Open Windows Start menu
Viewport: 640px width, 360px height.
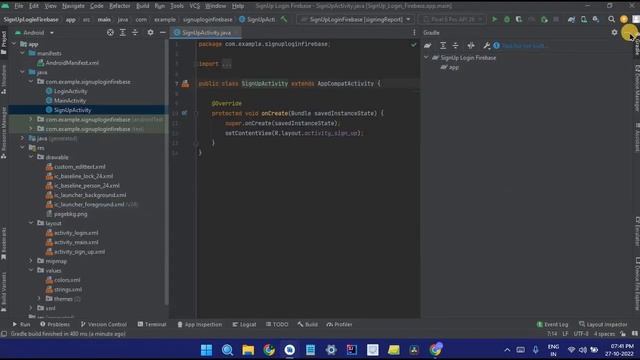click(x=207, y=350)
